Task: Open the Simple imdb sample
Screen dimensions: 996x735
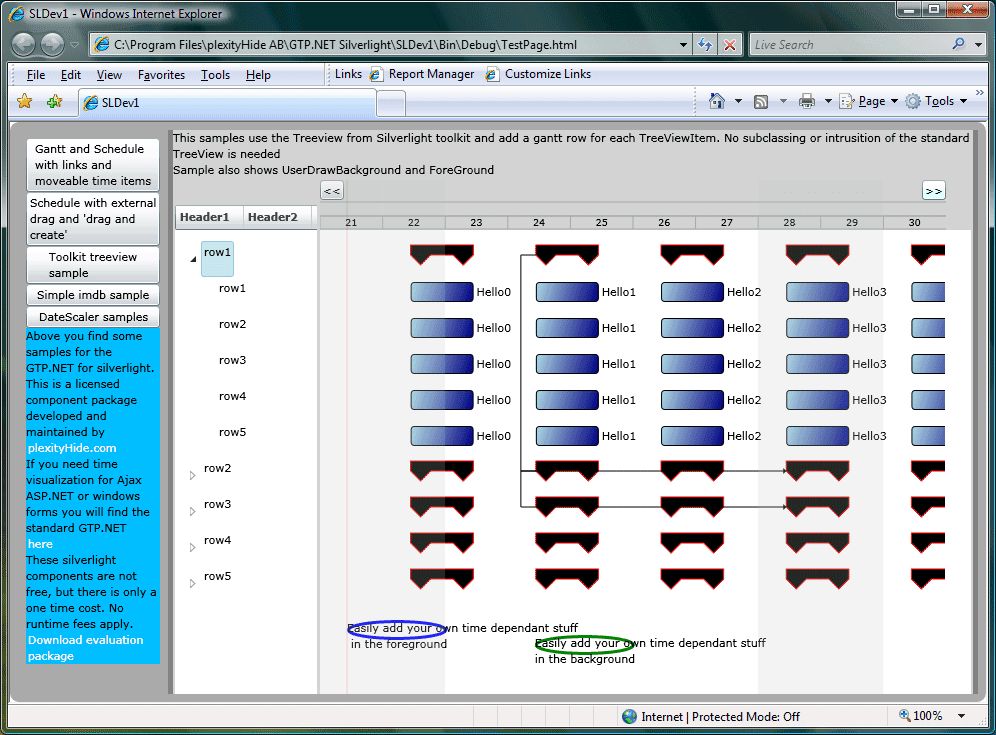Action: pos(93,295)
